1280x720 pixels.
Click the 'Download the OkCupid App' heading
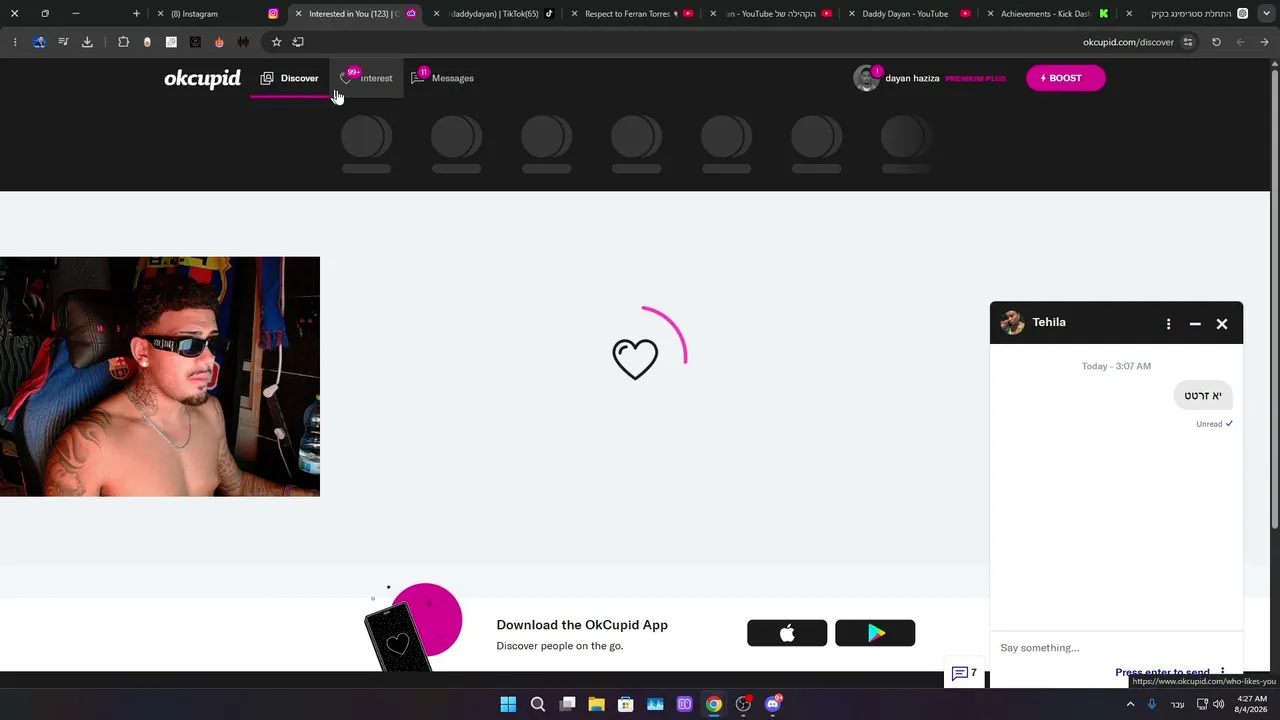pos(582,625)
